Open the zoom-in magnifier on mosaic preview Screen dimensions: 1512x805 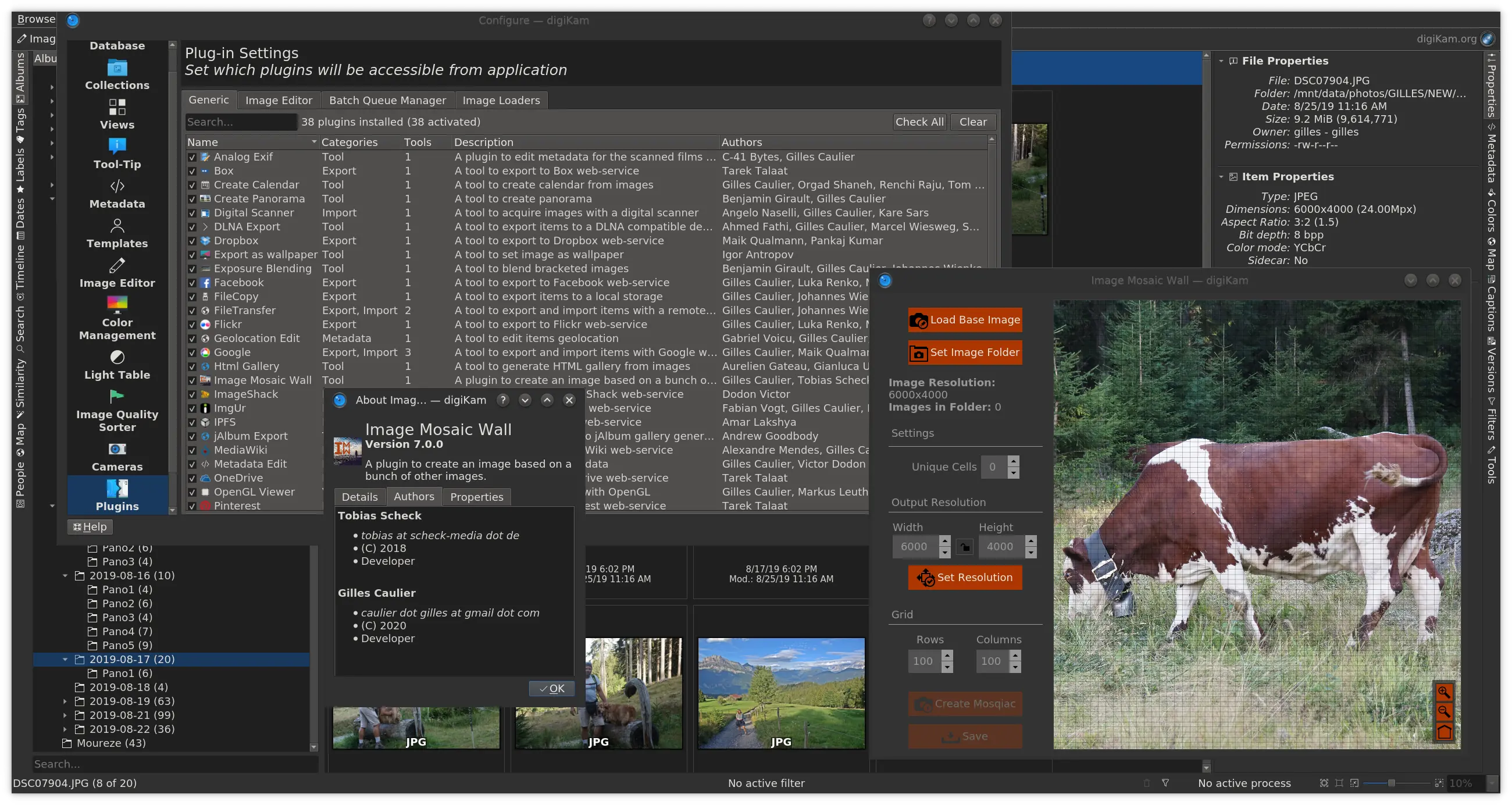coord(1446,692)
